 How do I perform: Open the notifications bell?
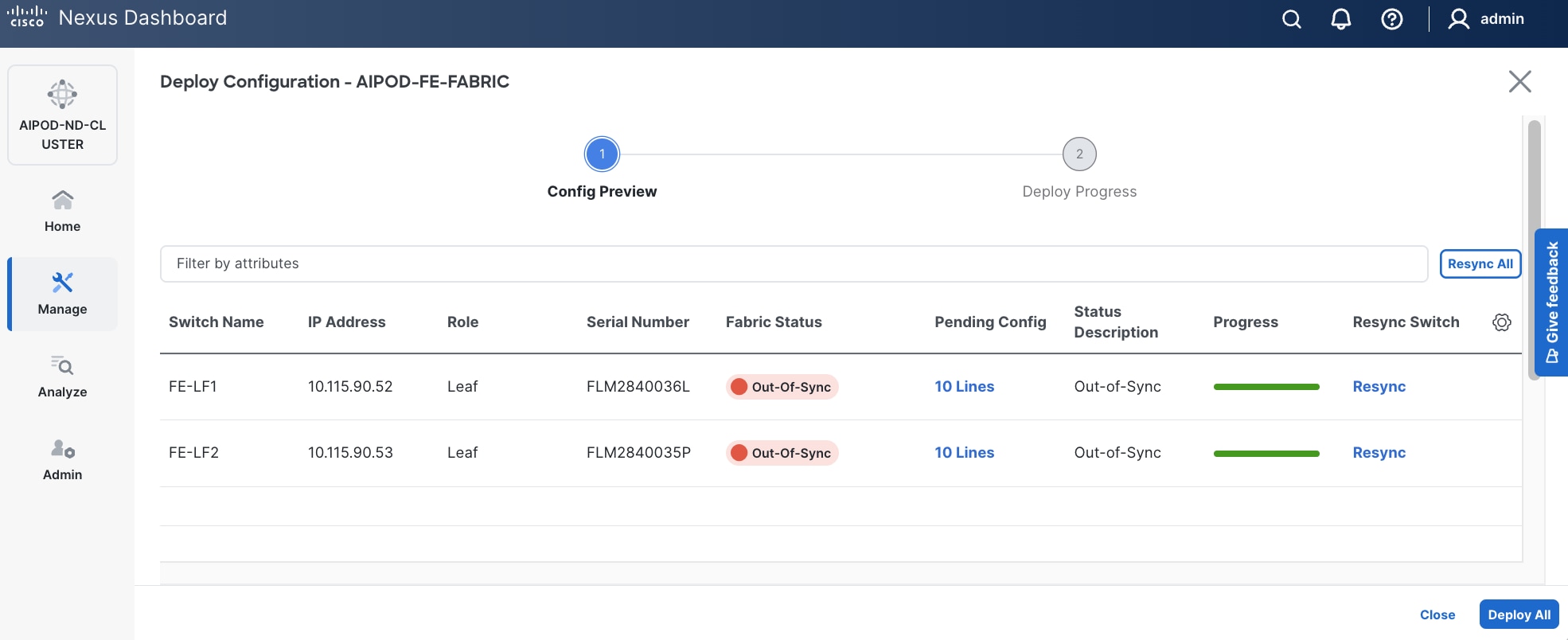[x=1341, y=19]
